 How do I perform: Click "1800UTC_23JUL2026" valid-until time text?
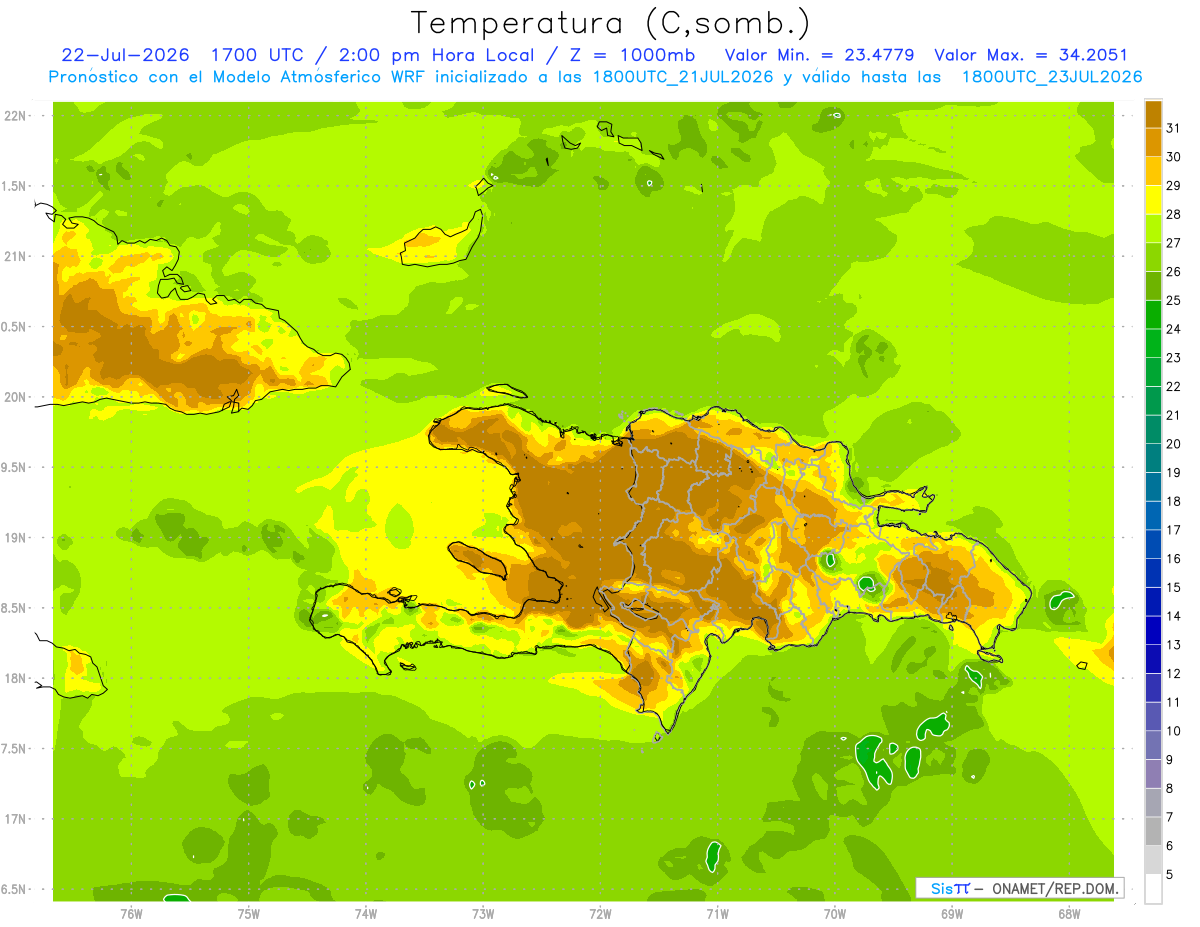pyautogui.click(x=1051, y=77)
